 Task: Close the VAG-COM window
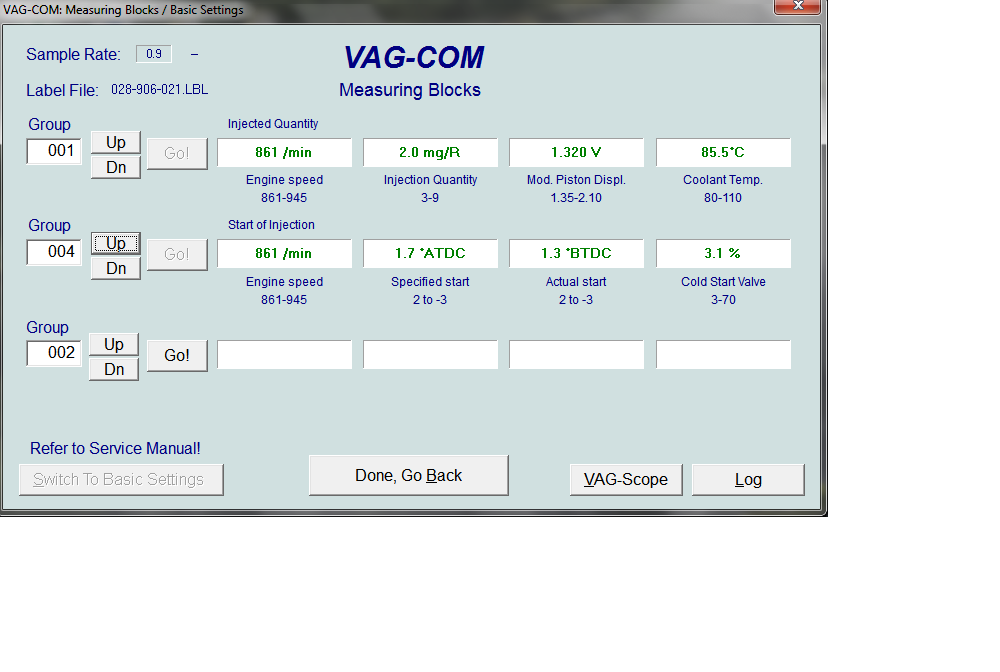pos(798,6)
